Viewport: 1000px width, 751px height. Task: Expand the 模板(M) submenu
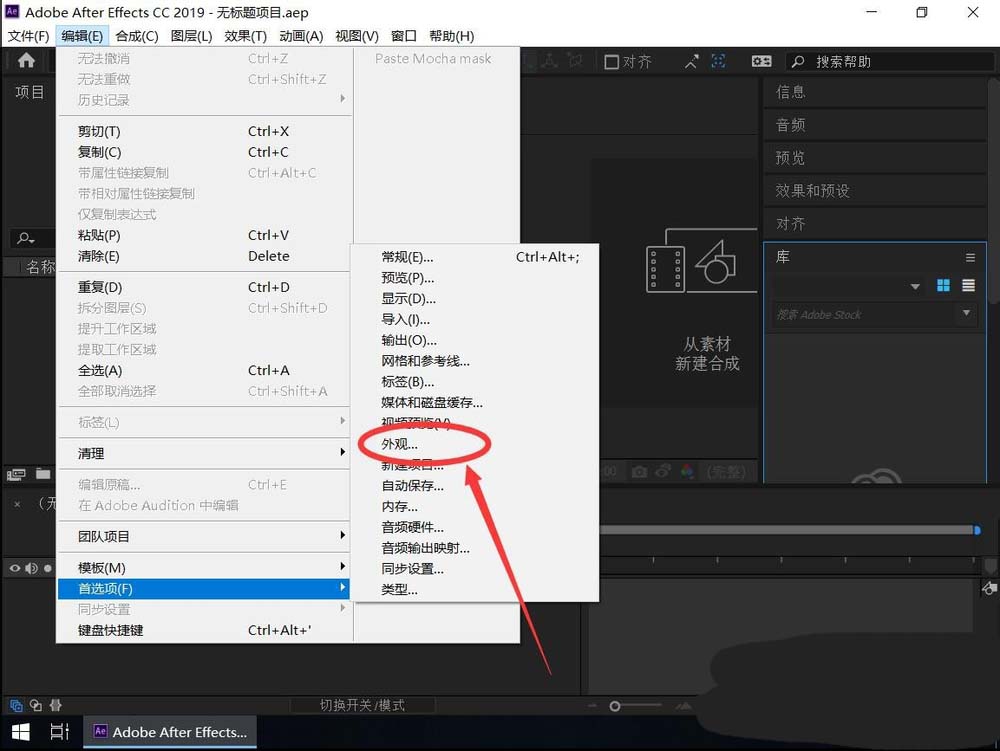click(x=204, y=567)
